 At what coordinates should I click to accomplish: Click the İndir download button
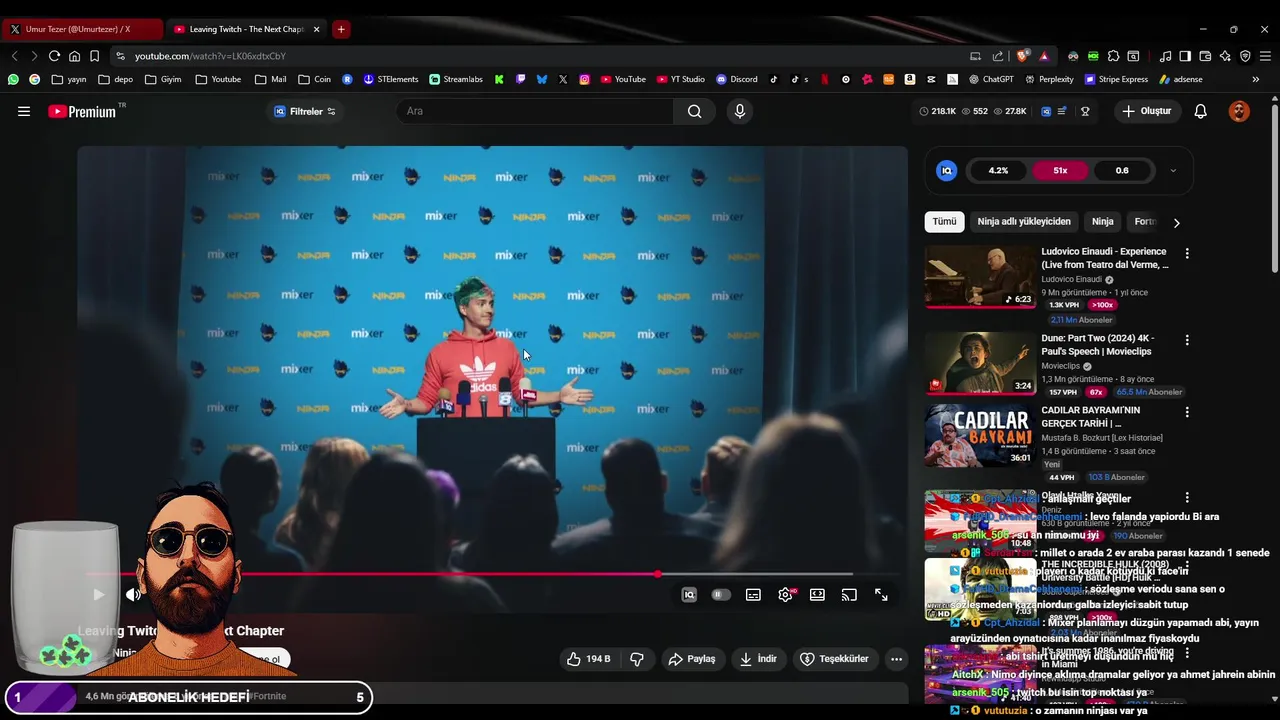coord(758,659)
